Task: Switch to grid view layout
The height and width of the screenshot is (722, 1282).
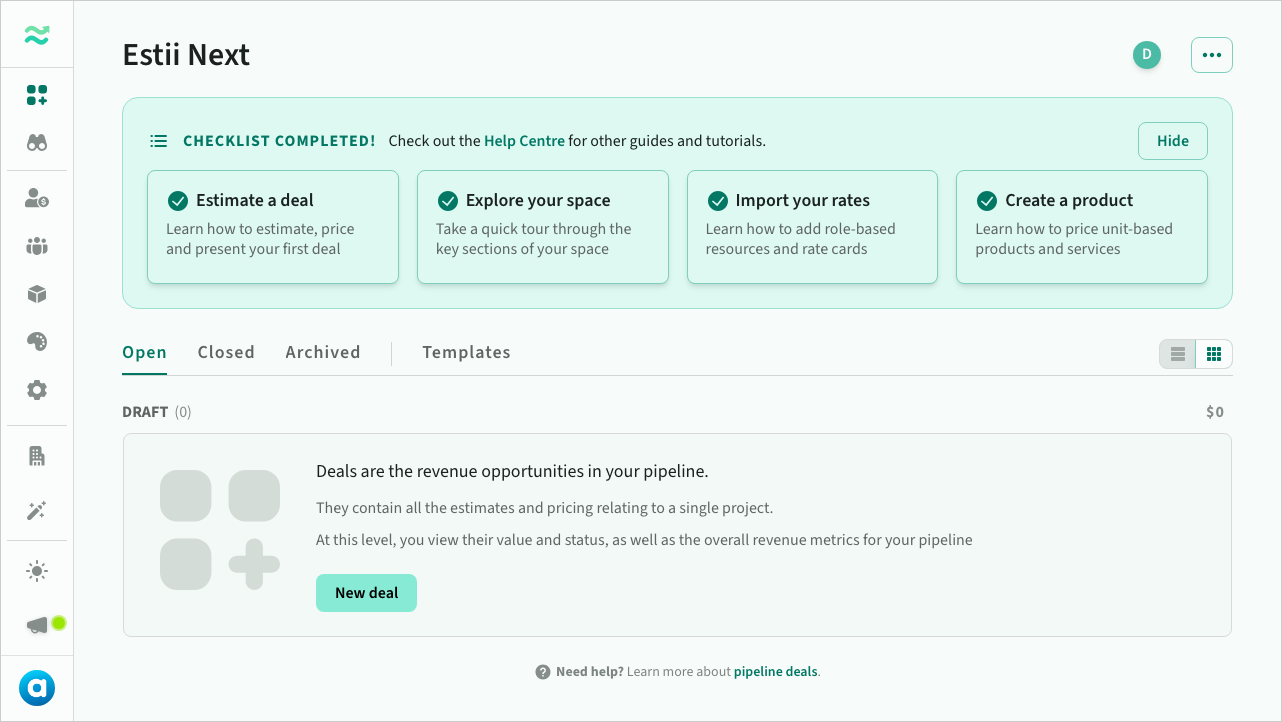Action: tap(1214, 354)
